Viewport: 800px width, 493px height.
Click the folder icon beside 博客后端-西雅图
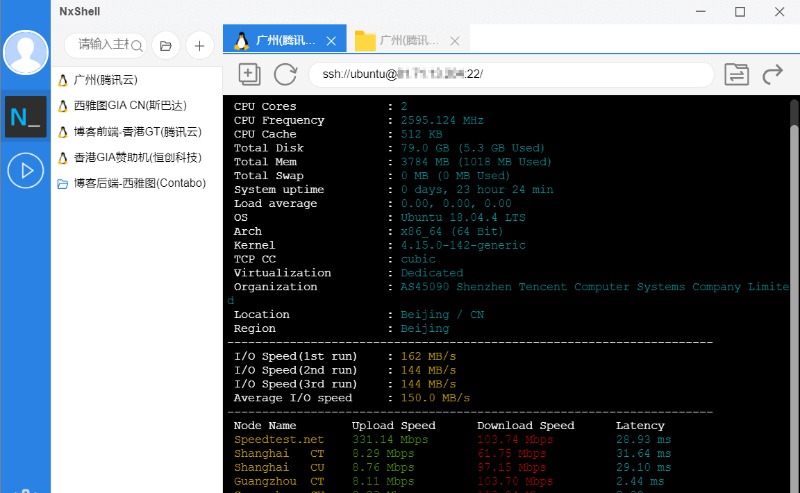(x=63, y=184)
